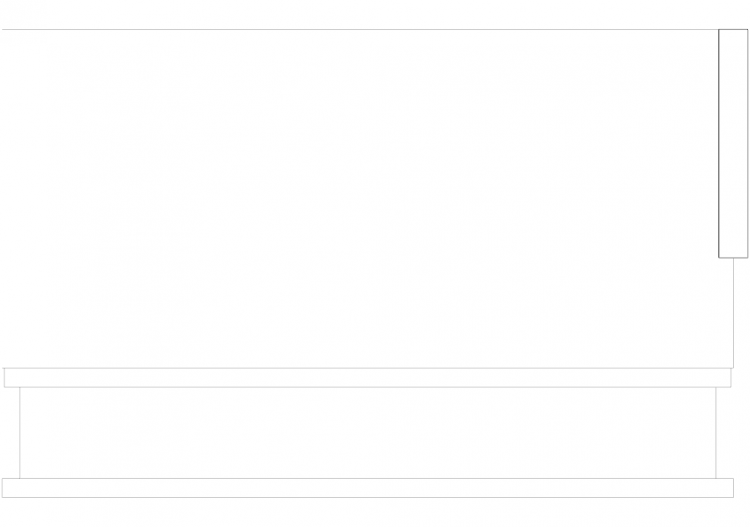Image resolution: width=750 pixels, height=527 pixels.
Task: Click the long horizontal top line
Action: click(360, 30)
